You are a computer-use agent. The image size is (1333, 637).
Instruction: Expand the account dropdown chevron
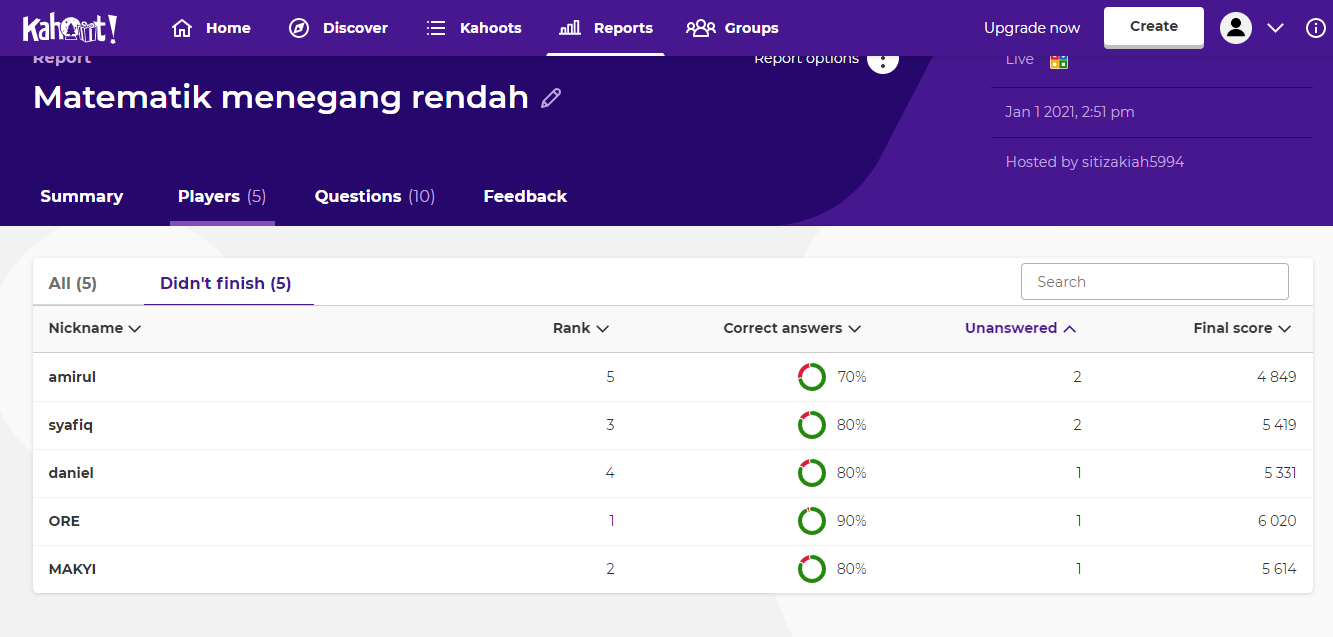1275,28
